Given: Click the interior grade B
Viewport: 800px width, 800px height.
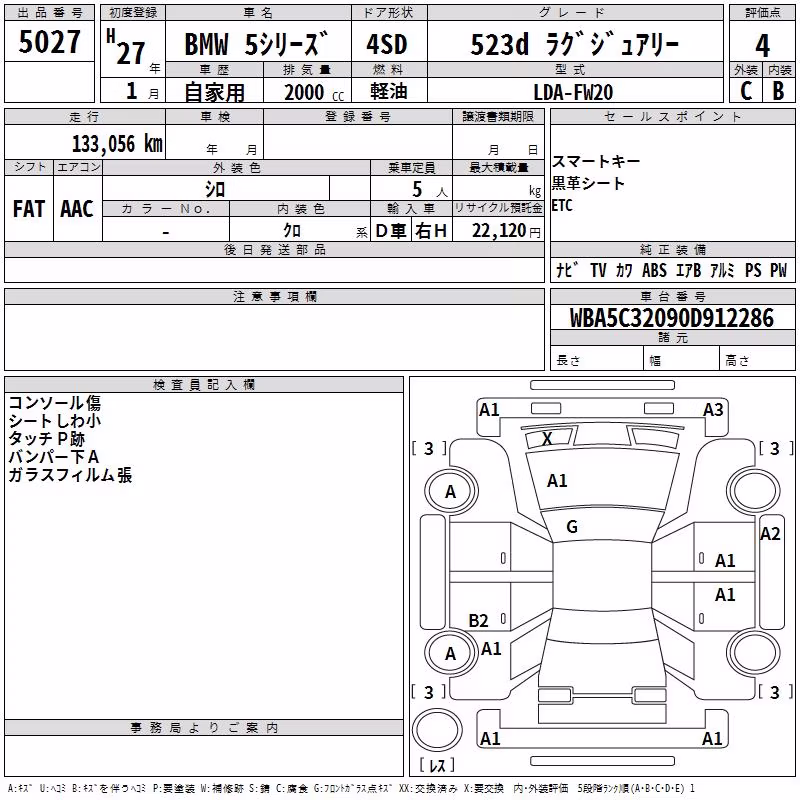Looking at the screenshot, I should pos(778,91).
